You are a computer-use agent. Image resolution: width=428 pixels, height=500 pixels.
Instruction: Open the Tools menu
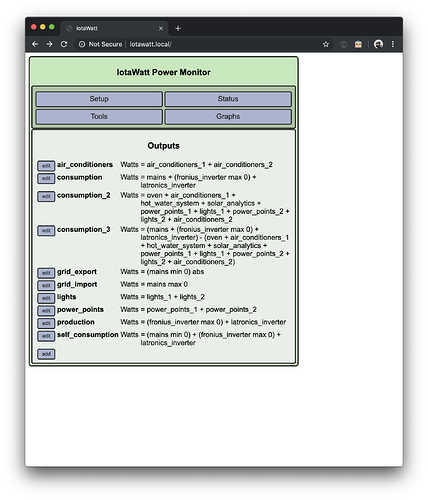click(99, 117)
